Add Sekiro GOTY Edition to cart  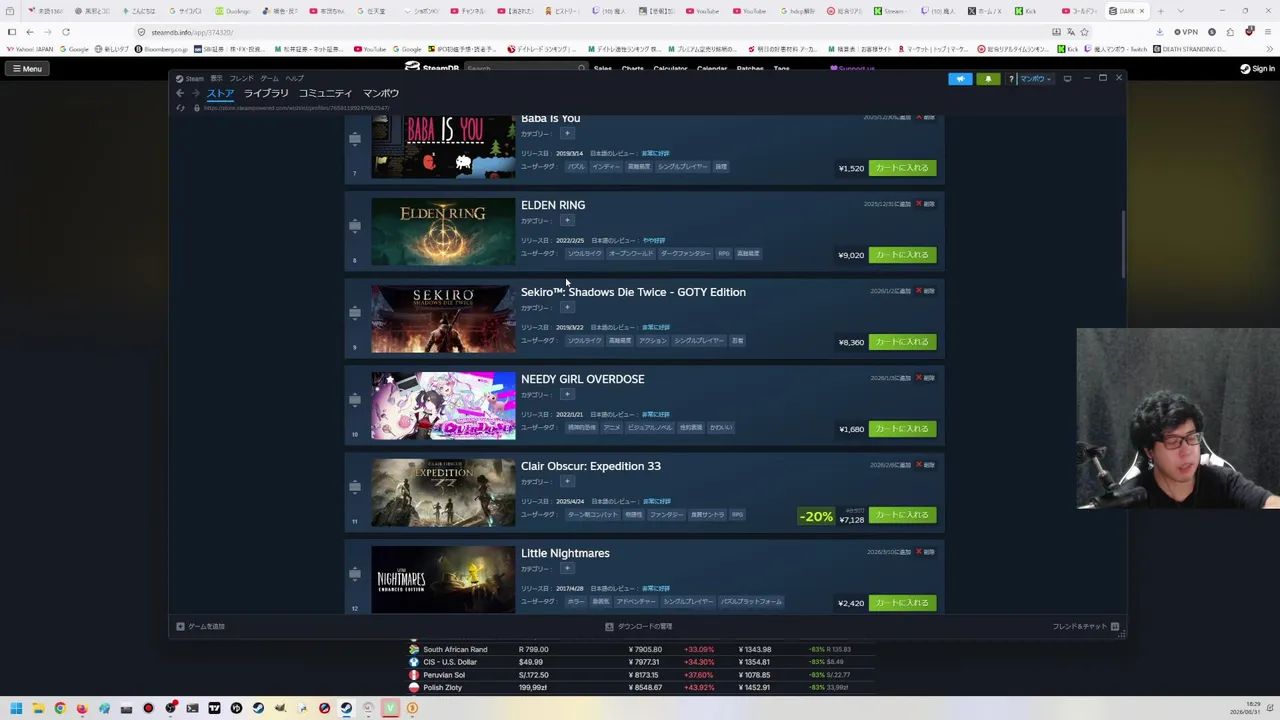point(902,342)
